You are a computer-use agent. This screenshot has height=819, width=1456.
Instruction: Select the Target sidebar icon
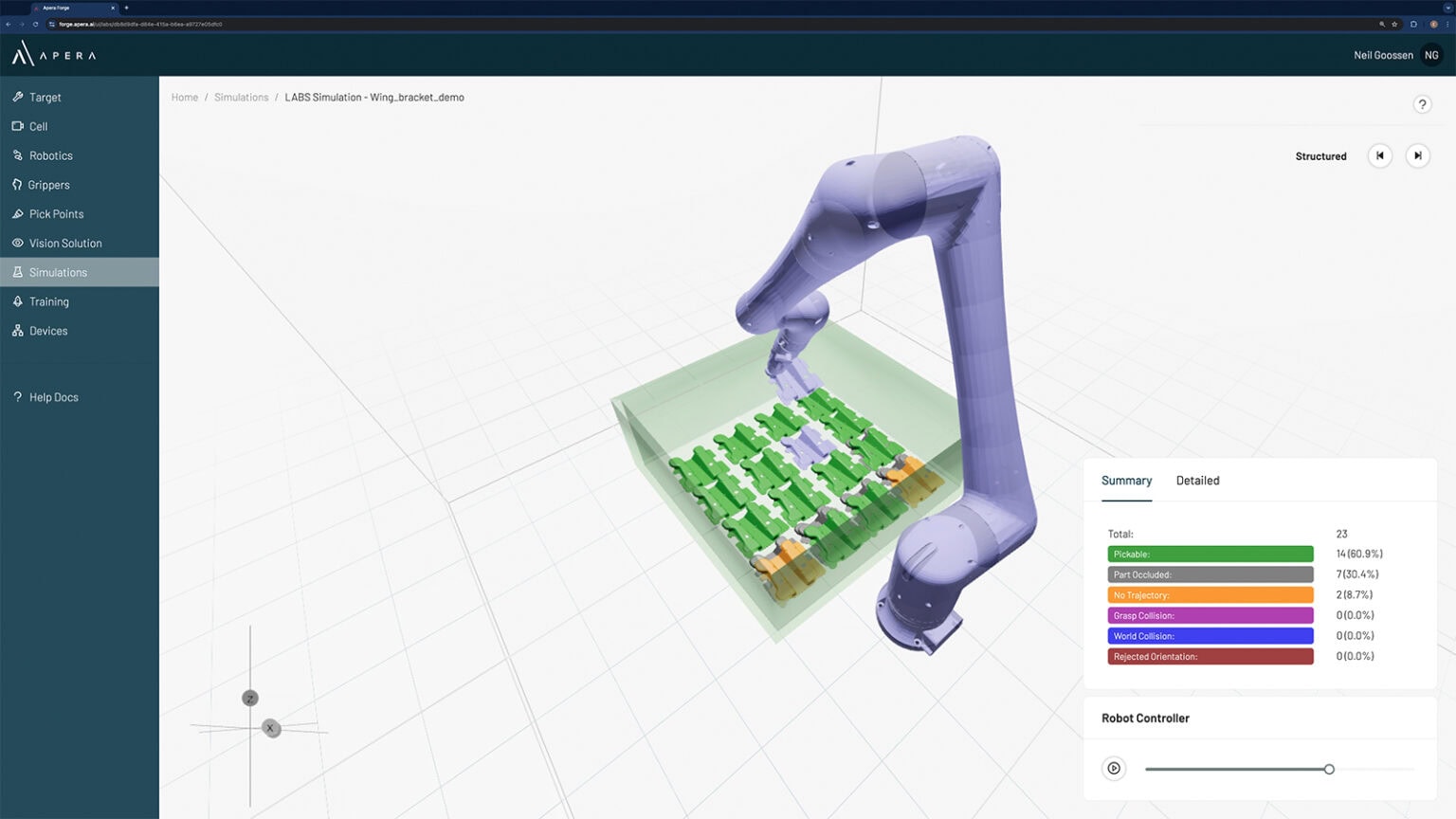pos(17,97)
